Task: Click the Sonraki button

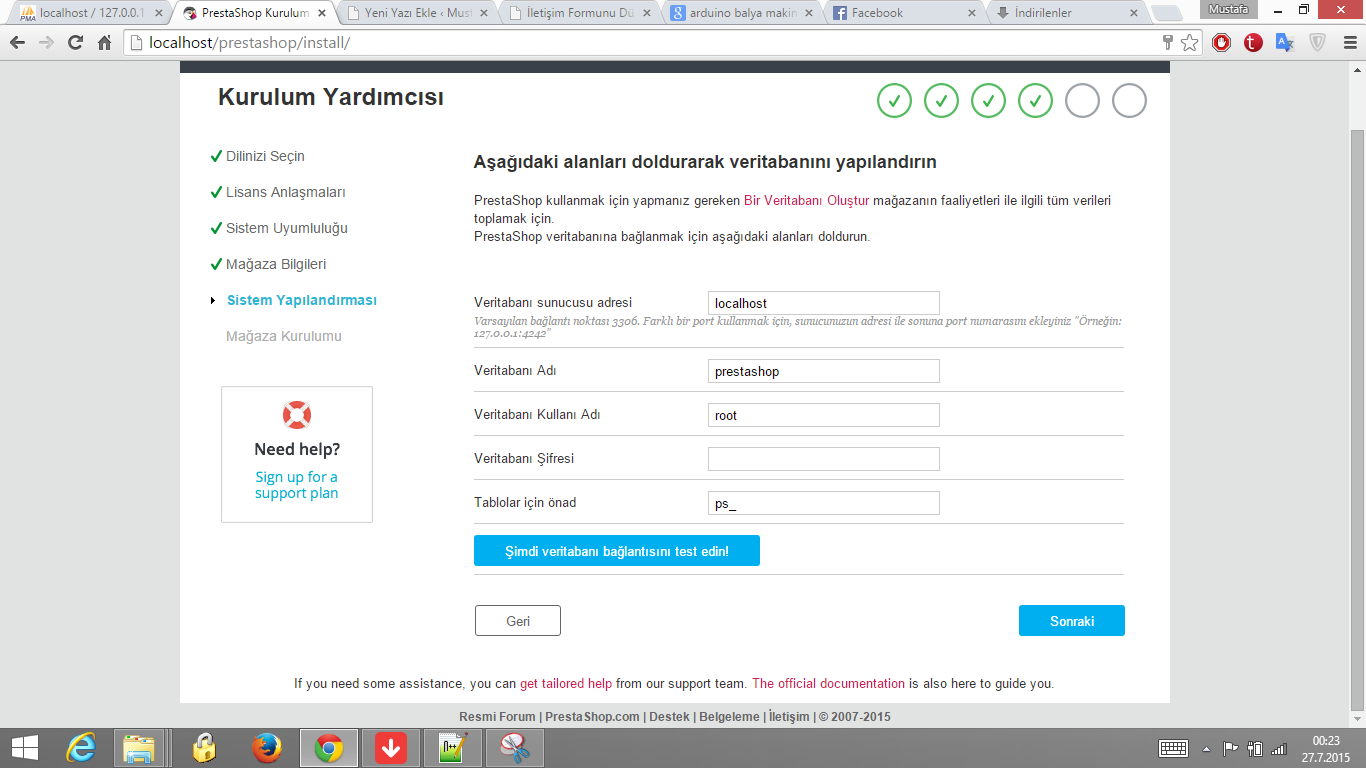Action: click(x=1072, y=621)
